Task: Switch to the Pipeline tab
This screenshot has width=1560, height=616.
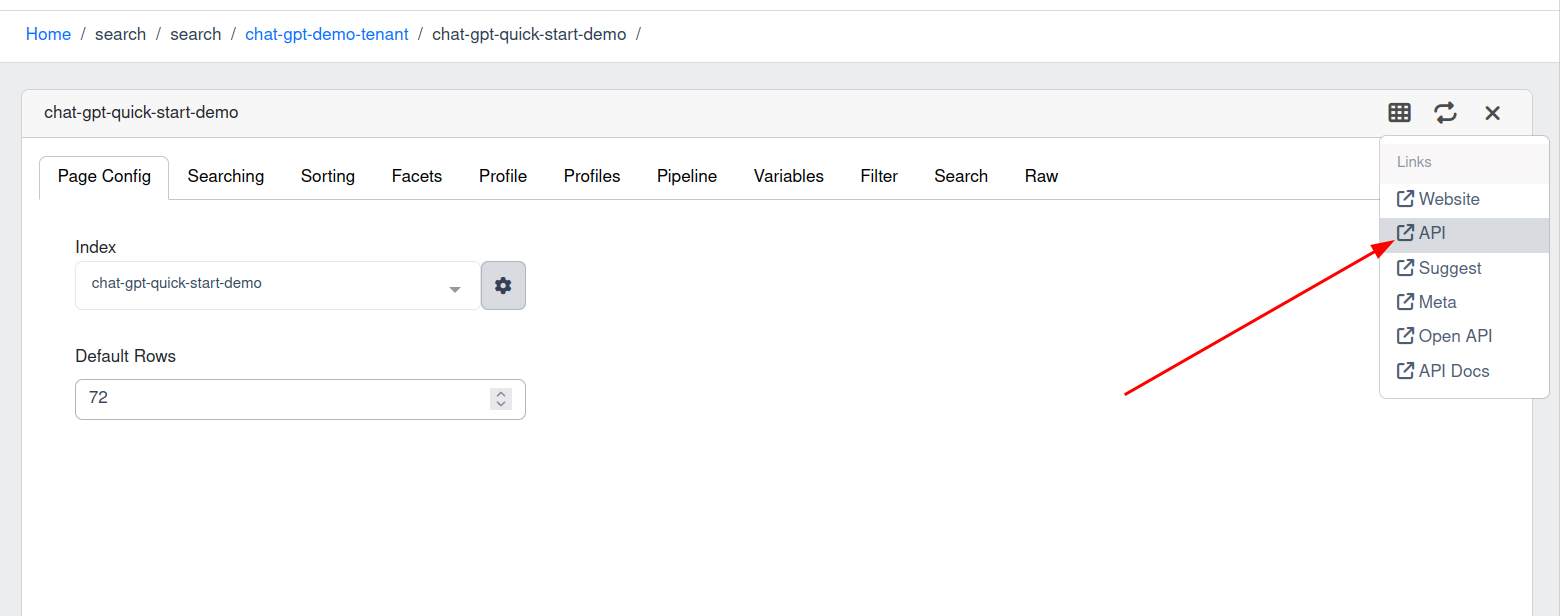Action: [x=687, y=177]
